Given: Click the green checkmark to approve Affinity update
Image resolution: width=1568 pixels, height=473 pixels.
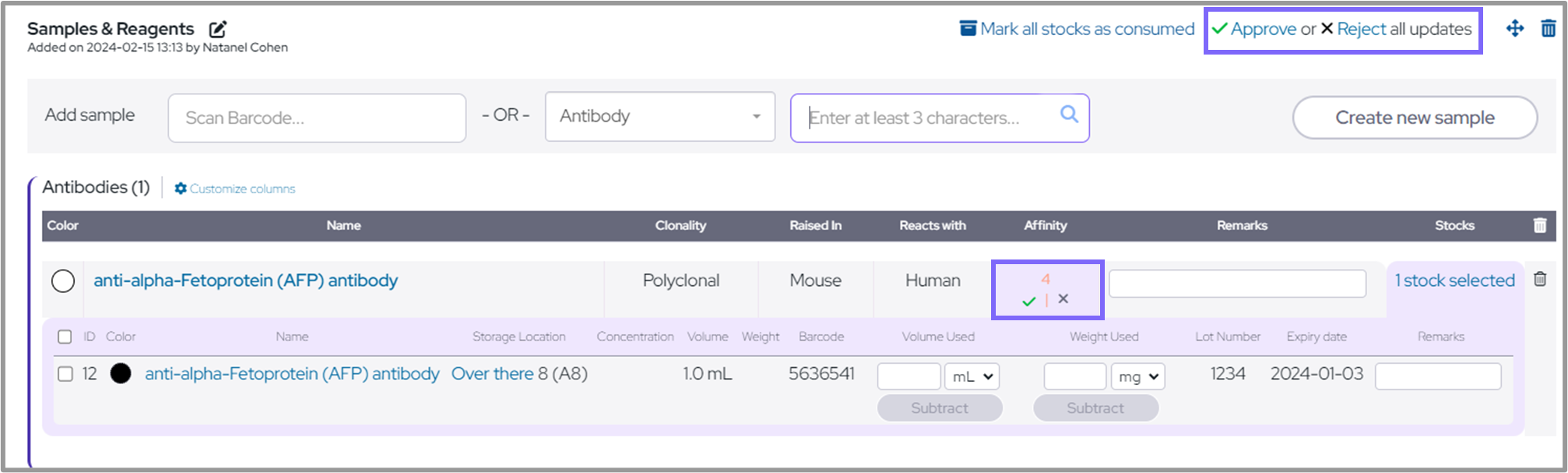Looking at the screenshot, I should click(x=1028, y=301).
